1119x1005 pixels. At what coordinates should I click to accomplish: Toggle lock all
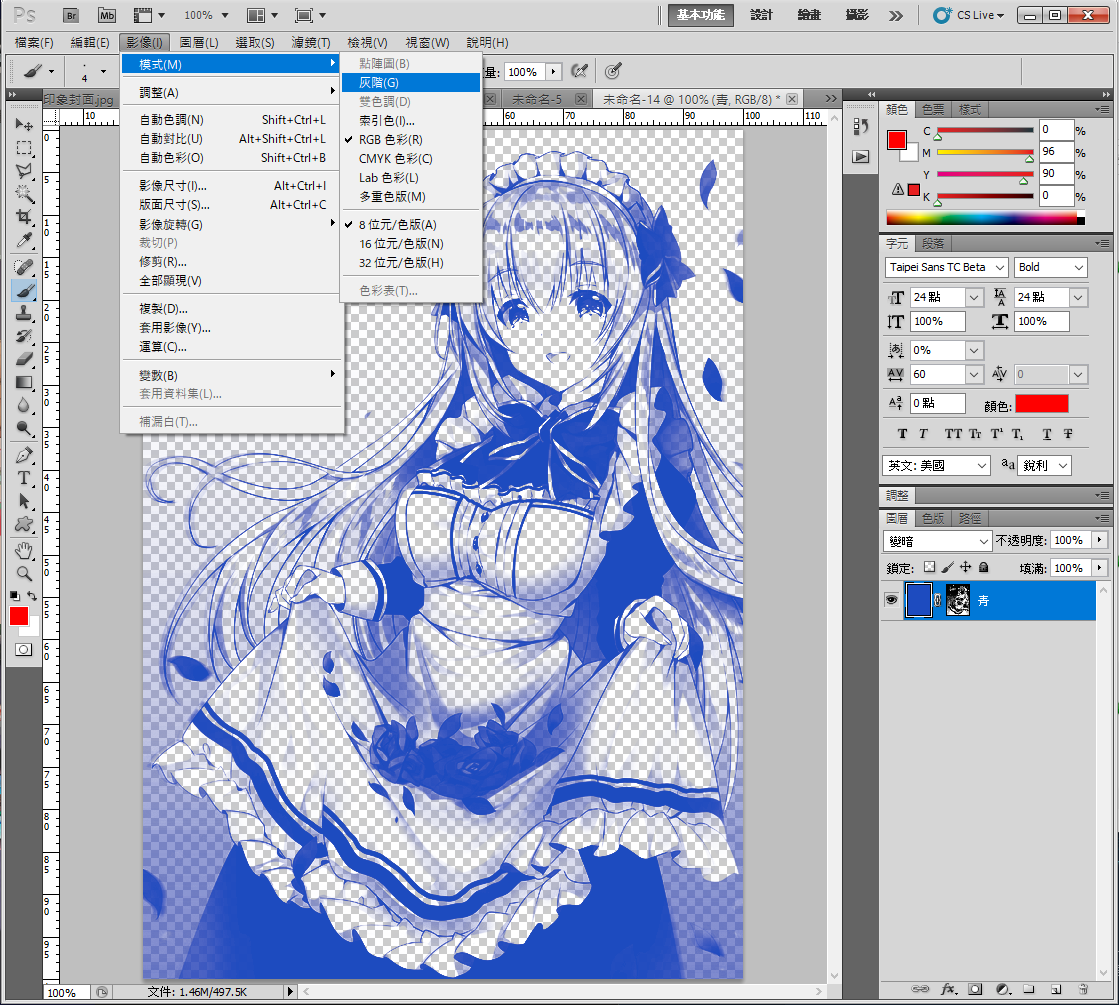[x=983, y=567]
